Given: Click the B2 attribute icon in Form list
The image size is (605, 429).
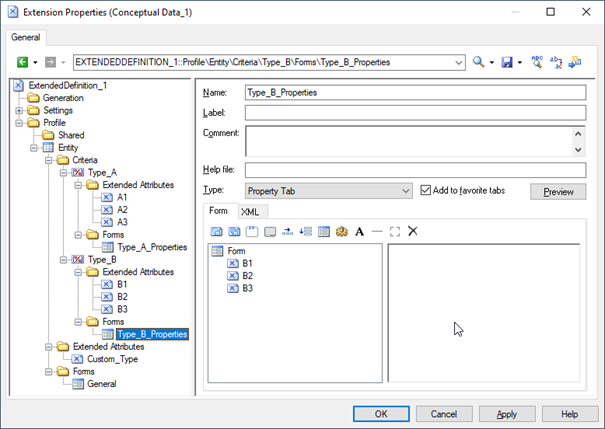Looking at the screenshot, I should [233, 276].
